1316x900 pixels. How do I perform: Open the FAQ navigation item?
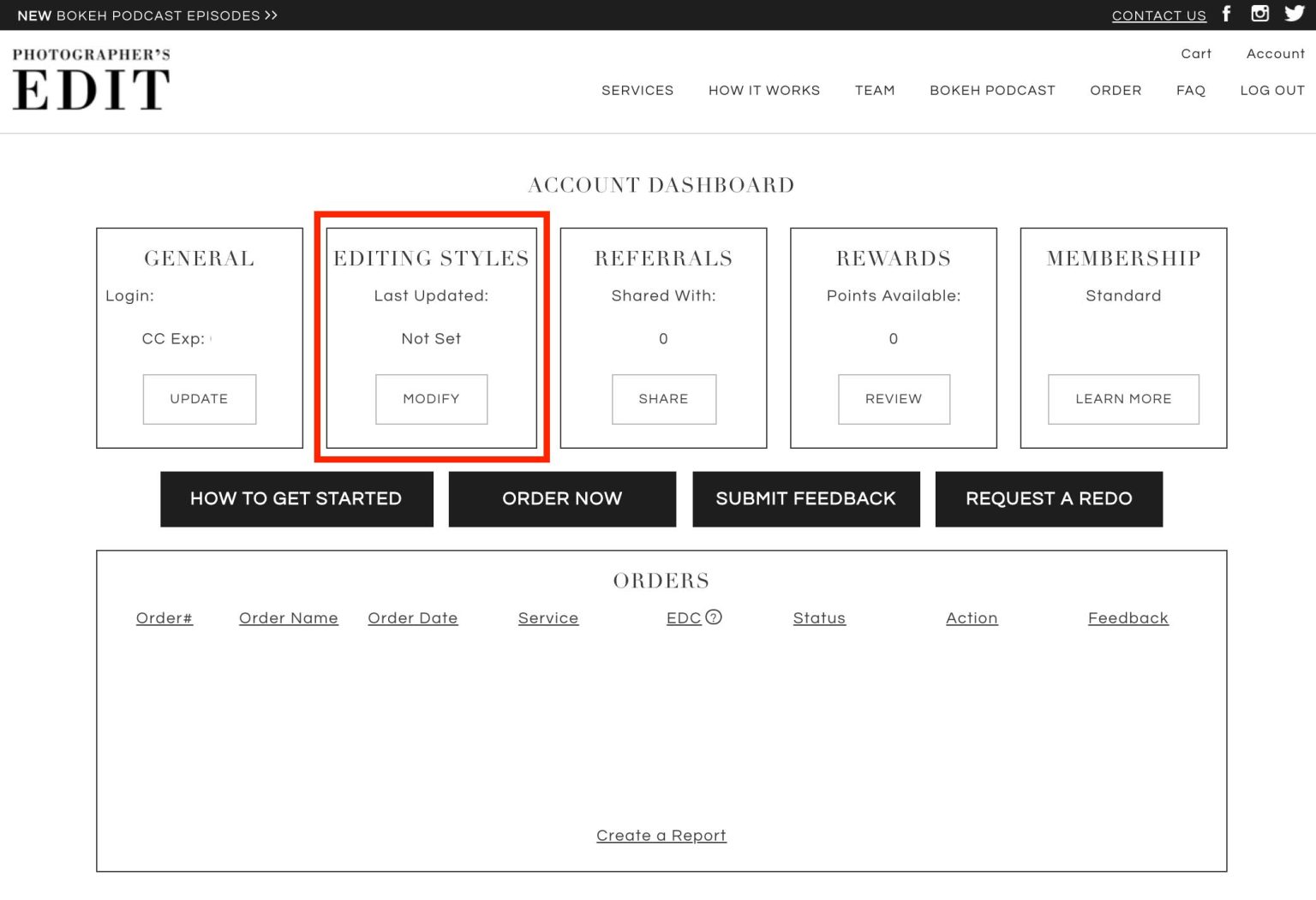pos(1190,90)
